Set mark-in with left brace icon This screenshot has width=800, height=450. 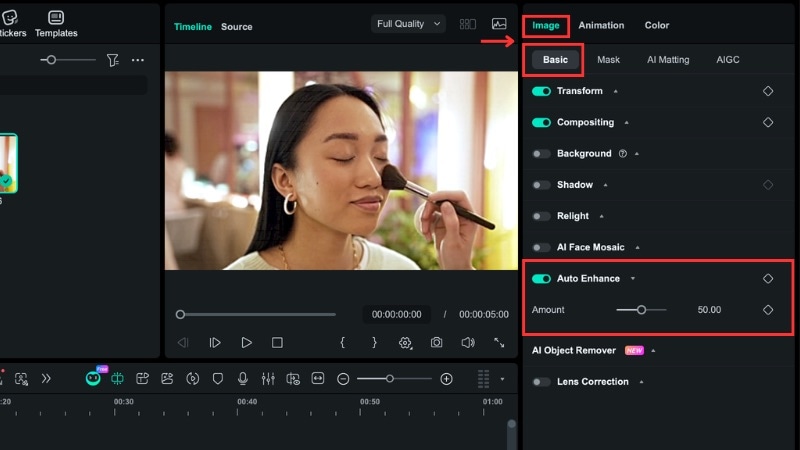click(x=342, y=343)
